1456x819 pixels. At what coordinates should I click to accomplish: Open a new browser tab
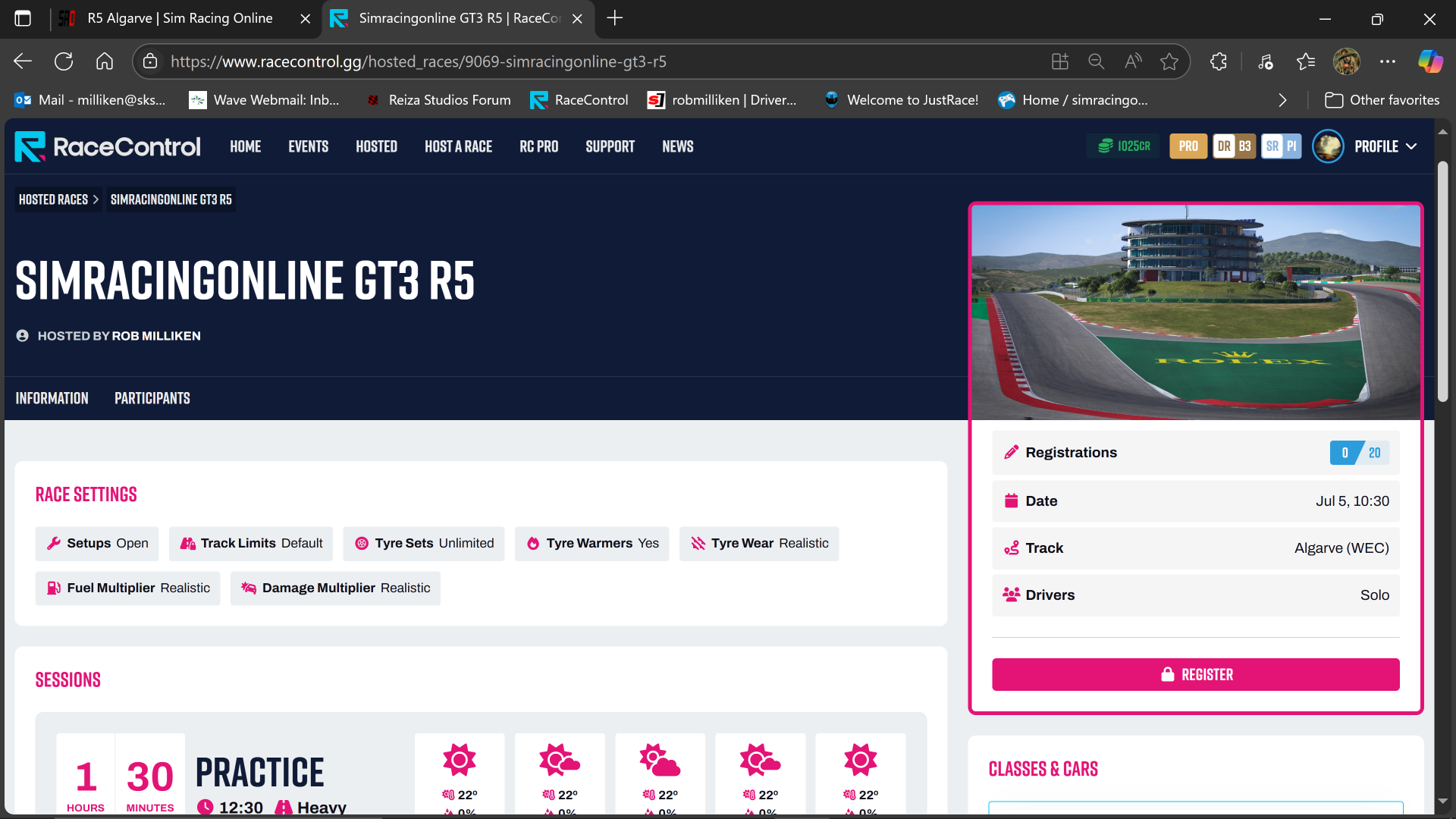(615, 18)
